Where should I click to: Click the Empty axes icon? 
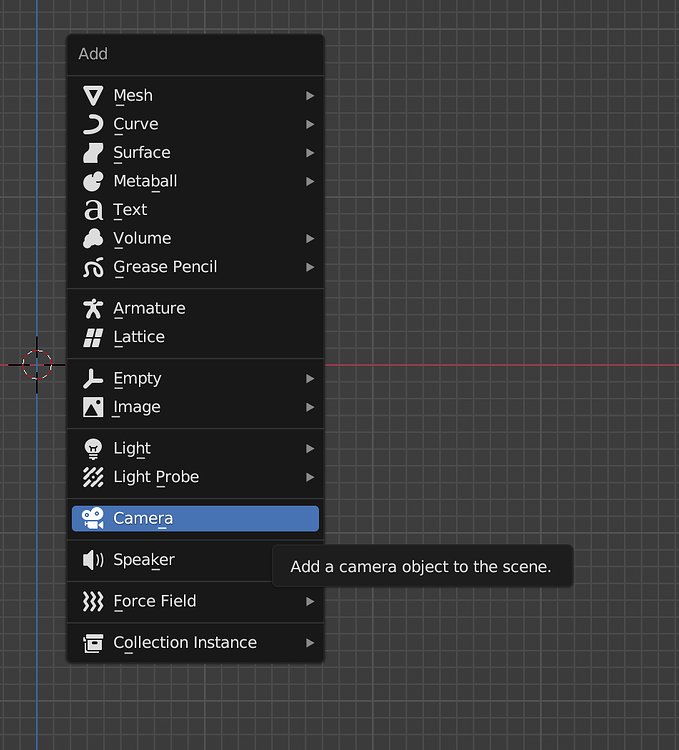click(x=93, y=379)
